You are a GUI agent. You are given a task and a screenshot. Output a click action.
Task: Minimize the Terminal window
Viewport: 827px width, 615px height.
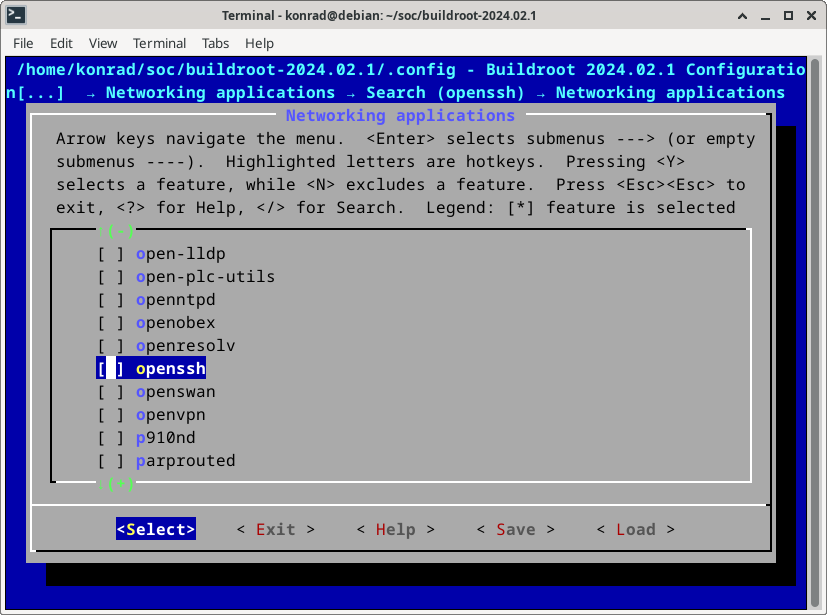765,16
